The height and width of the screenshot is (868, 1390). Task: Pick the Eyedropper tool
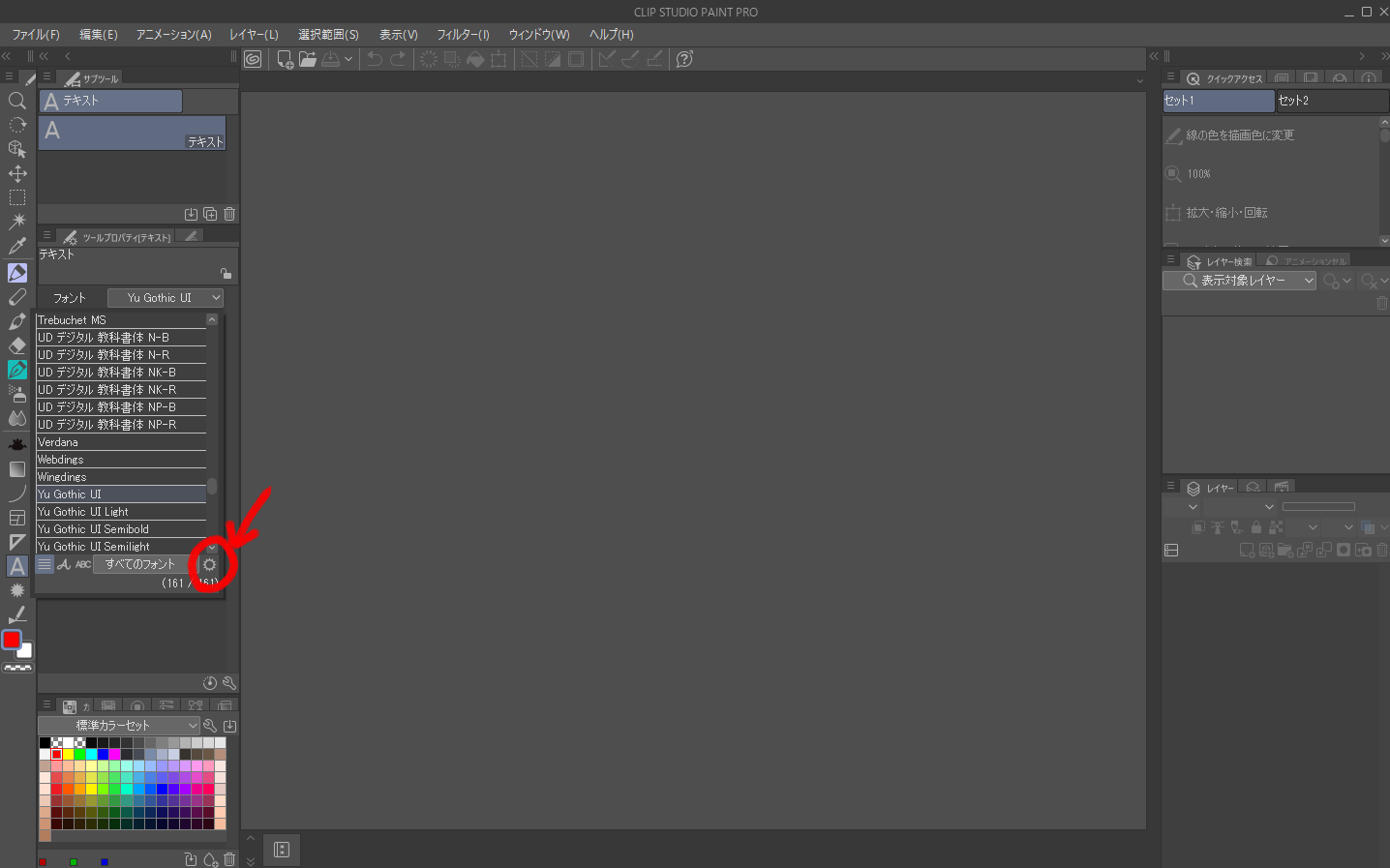(x=16, y=246)
